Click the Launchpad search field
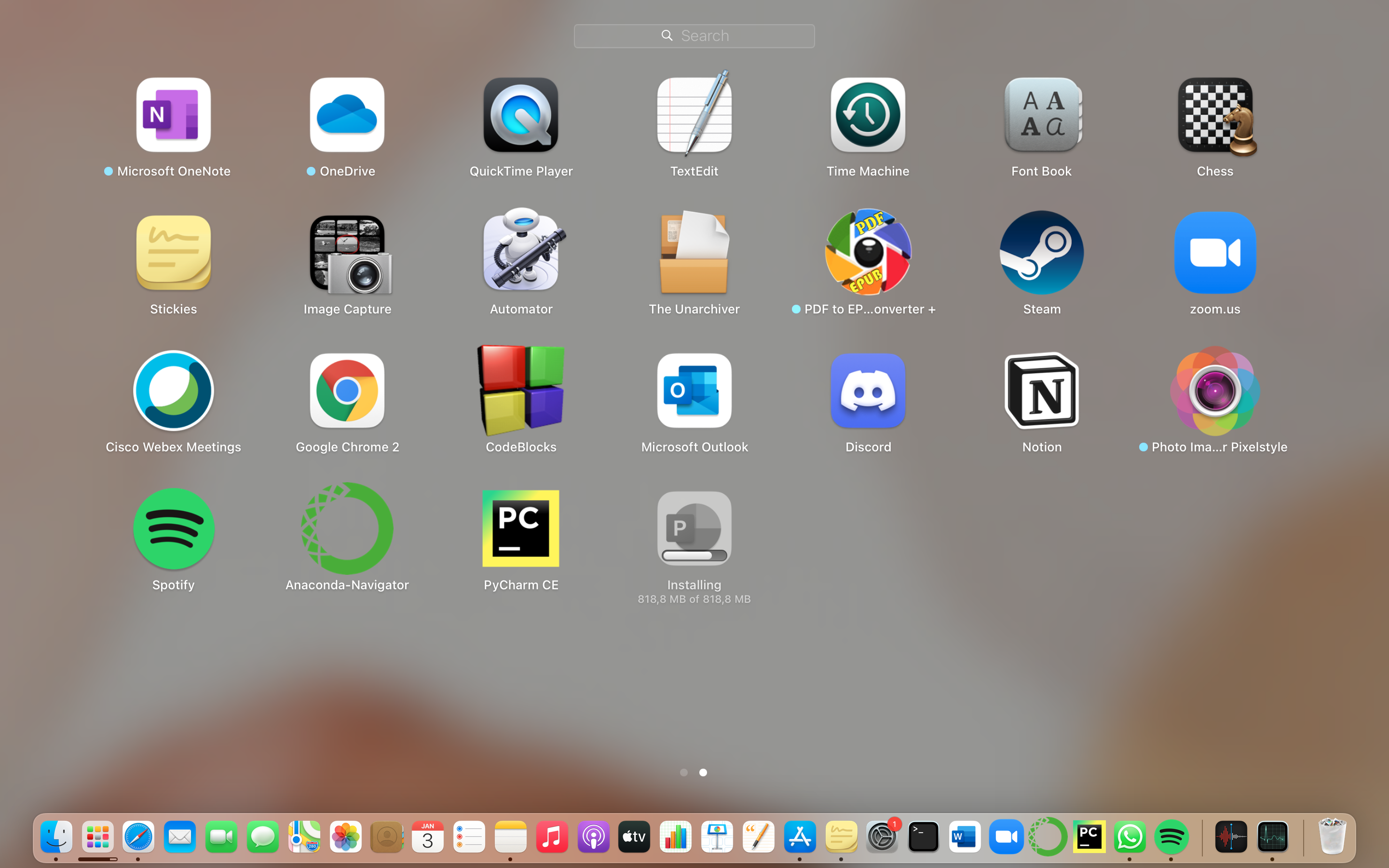1389x868 pixels. pyautogui.click(x=694, y=36)
